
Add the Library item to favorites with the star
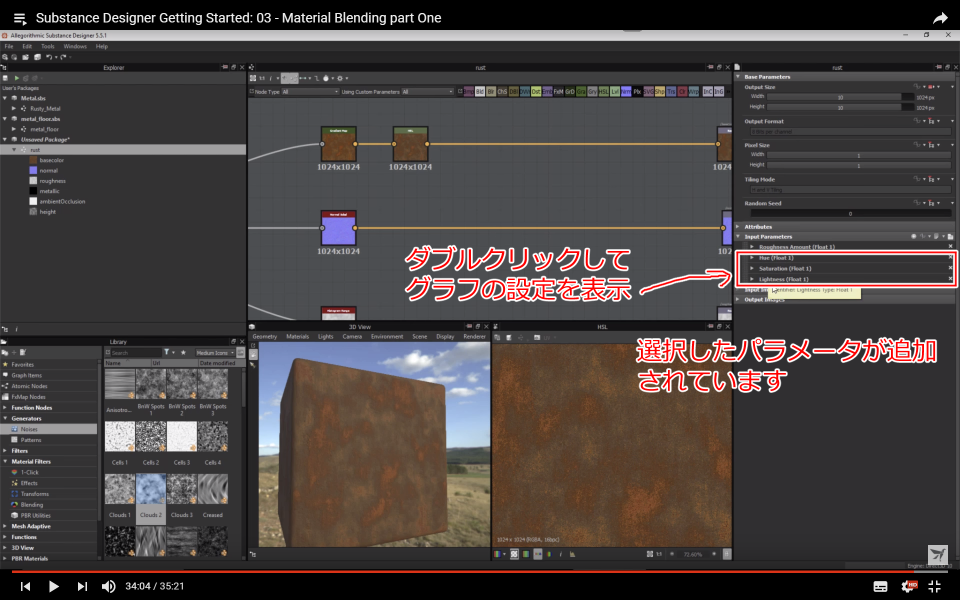click(183, 353)
